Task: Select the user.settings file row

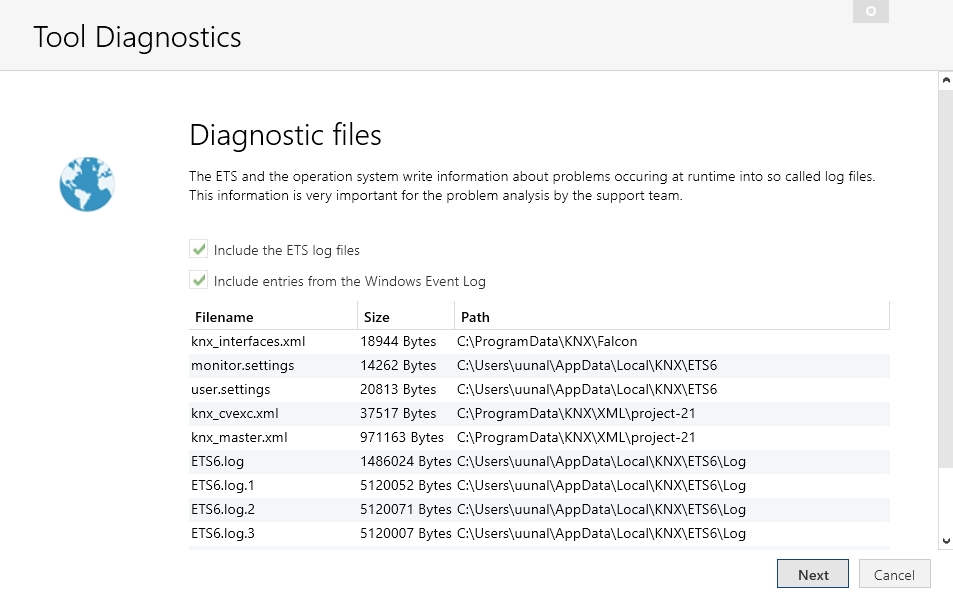Action: coord(539,390)
